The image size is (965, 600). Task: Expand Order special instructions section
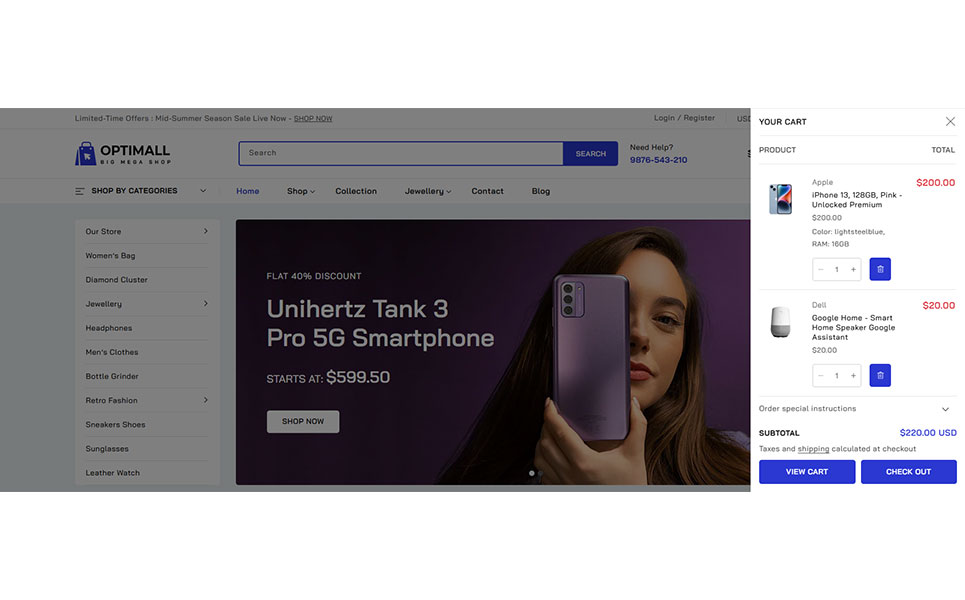tap(945, 409)
